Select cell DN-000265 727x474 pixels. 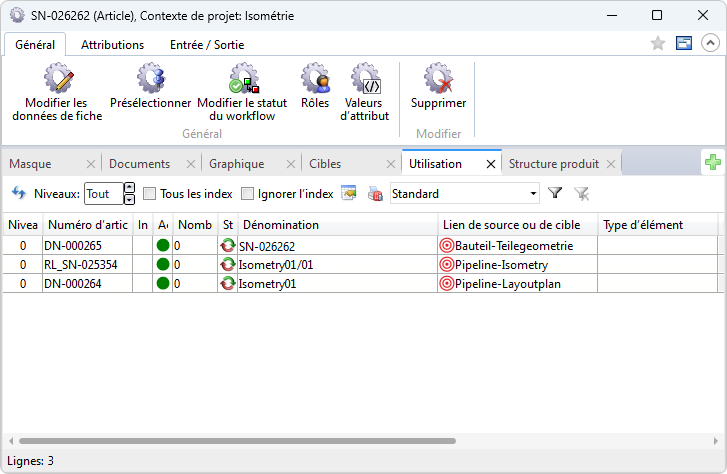(88, 245)
